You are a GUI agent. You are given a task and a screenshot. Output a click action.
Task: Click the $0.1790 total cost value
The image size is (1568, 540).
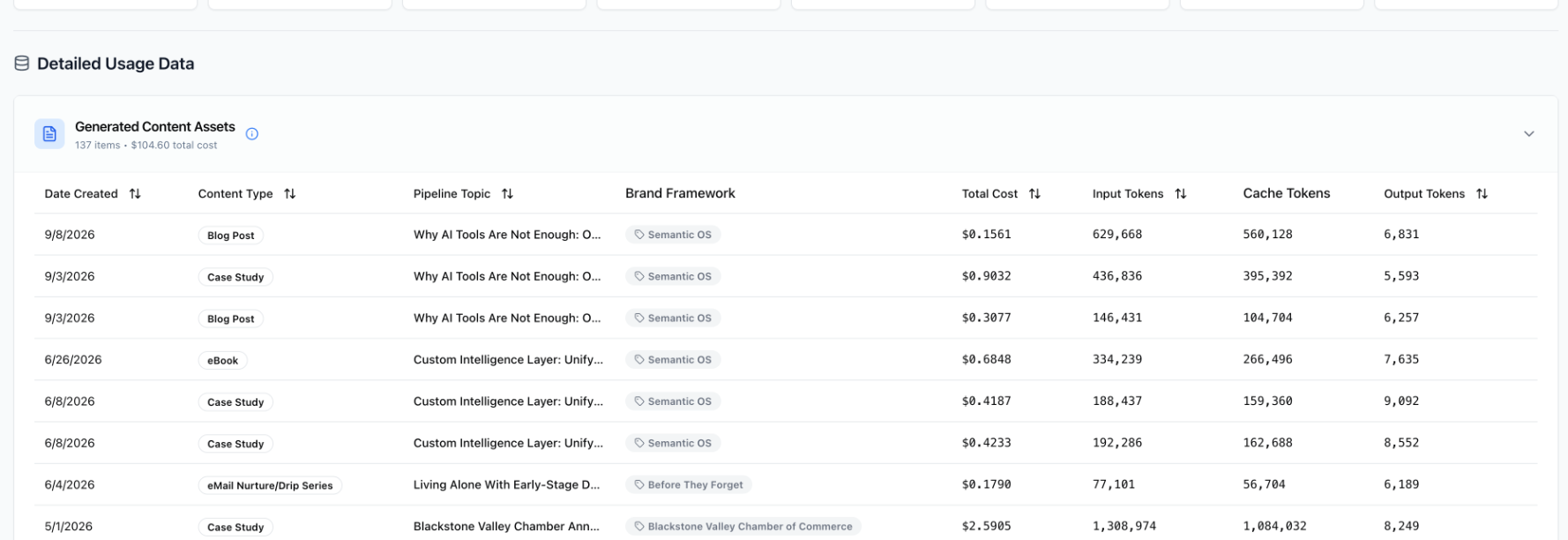[x=987, y=484]
